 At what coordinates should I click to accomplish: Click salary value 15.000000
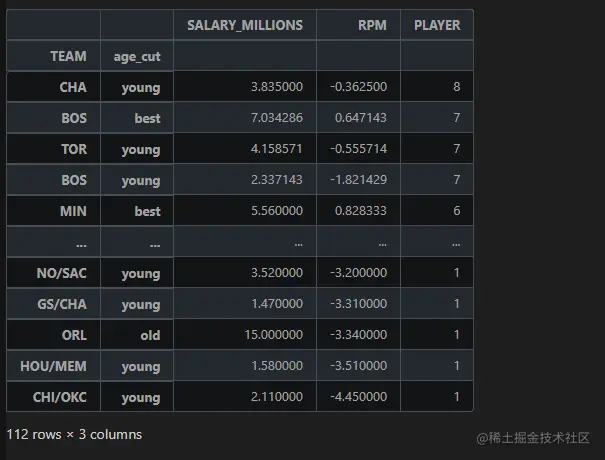point(274,335)
